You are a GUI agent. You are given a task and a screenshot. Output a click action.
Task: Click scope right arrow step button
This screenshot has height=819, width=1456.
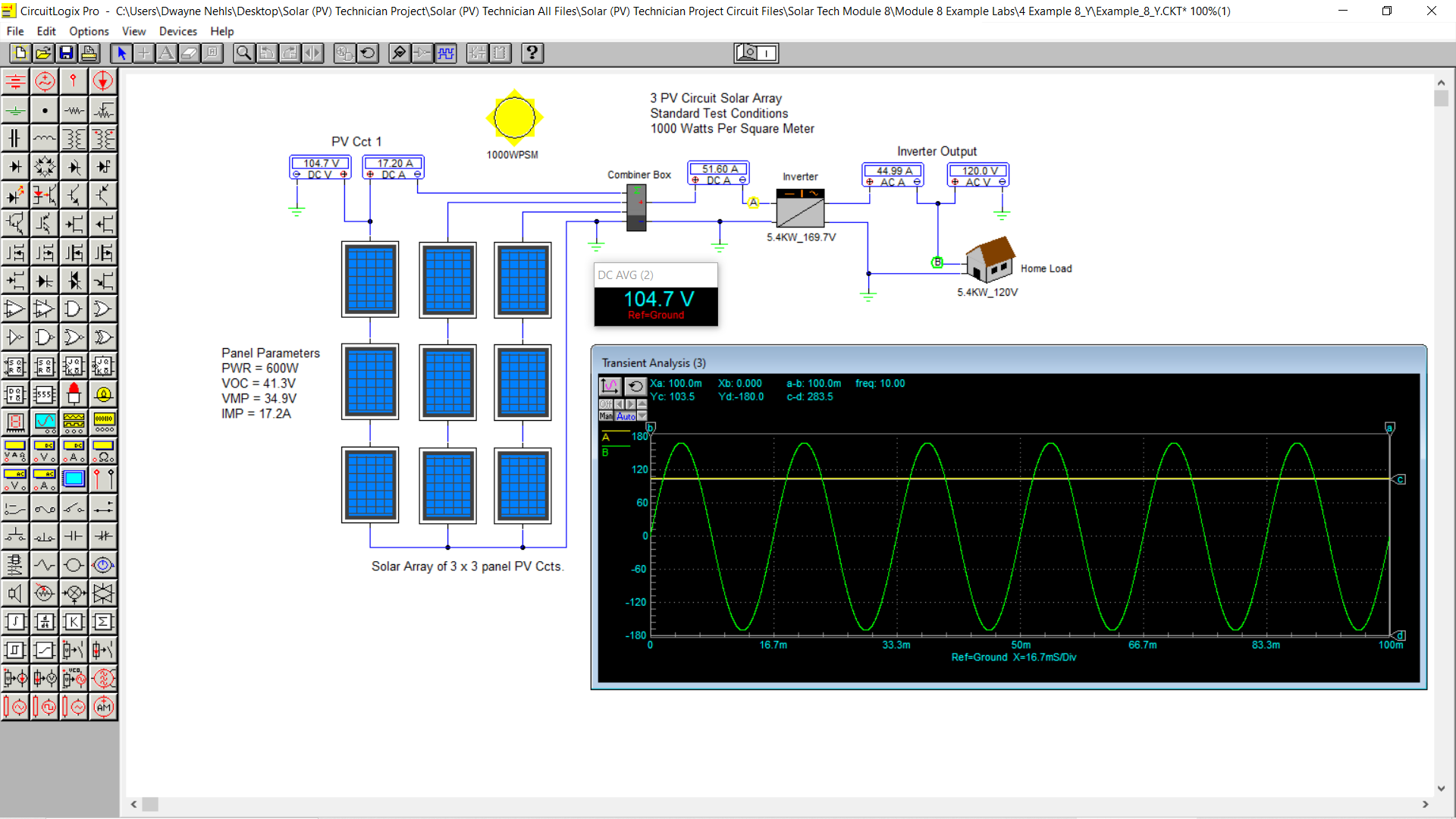coord(630,404)
